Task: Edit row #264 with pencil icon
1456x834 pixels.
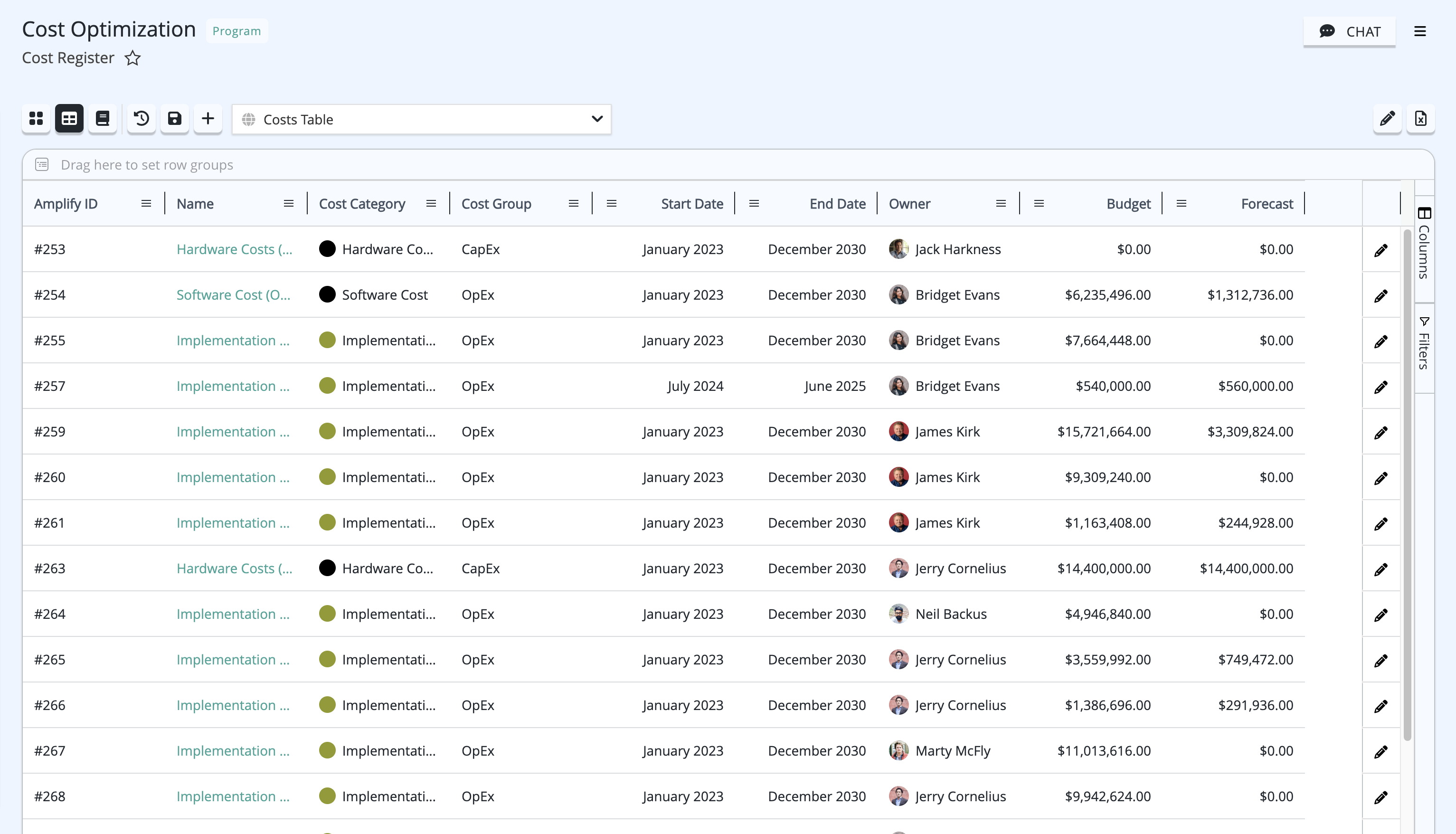Action: click(x=1381, y=615)
